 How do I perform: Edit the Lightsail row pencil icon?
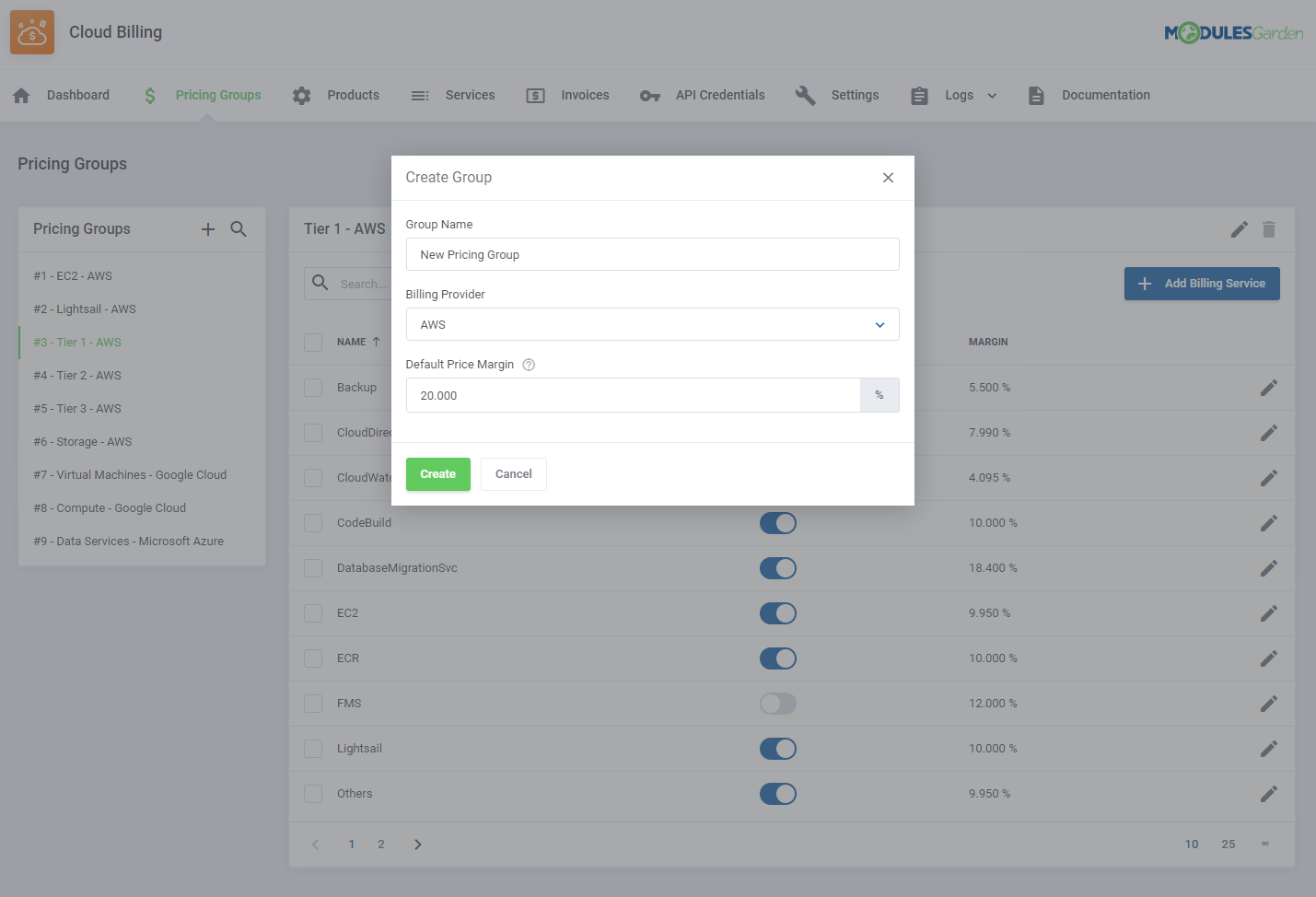click(1269, 749)
